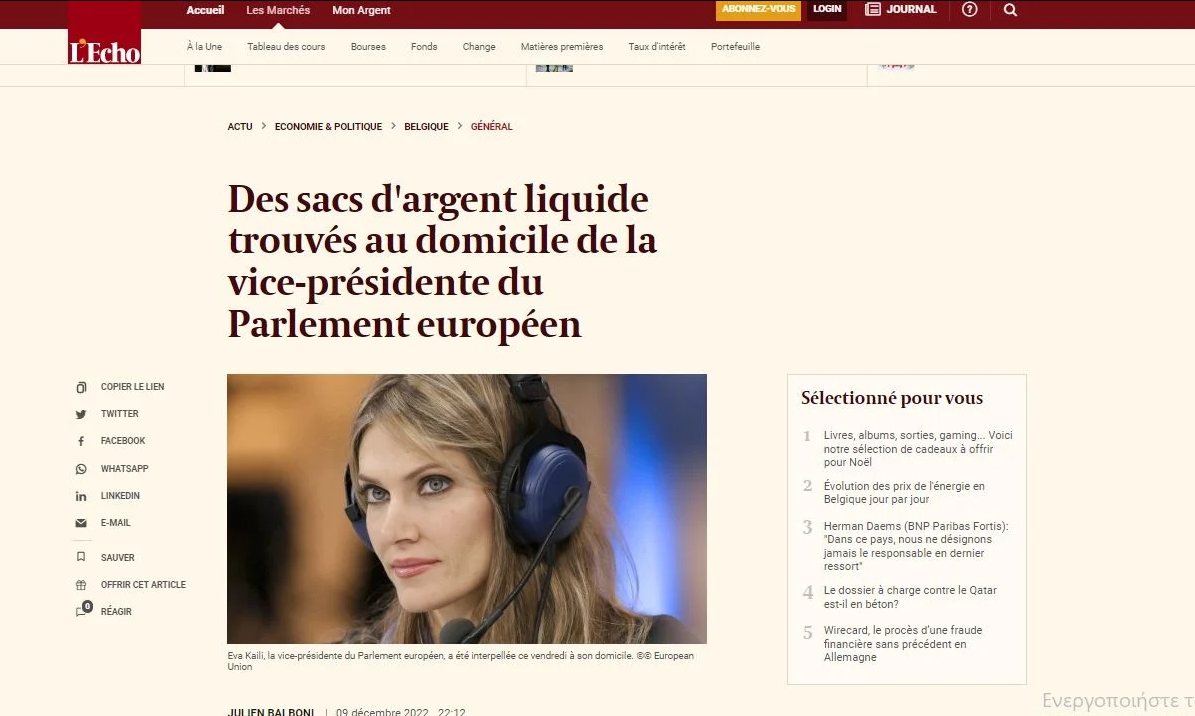Go to Belgique breadcrumb link

point(426,127)
